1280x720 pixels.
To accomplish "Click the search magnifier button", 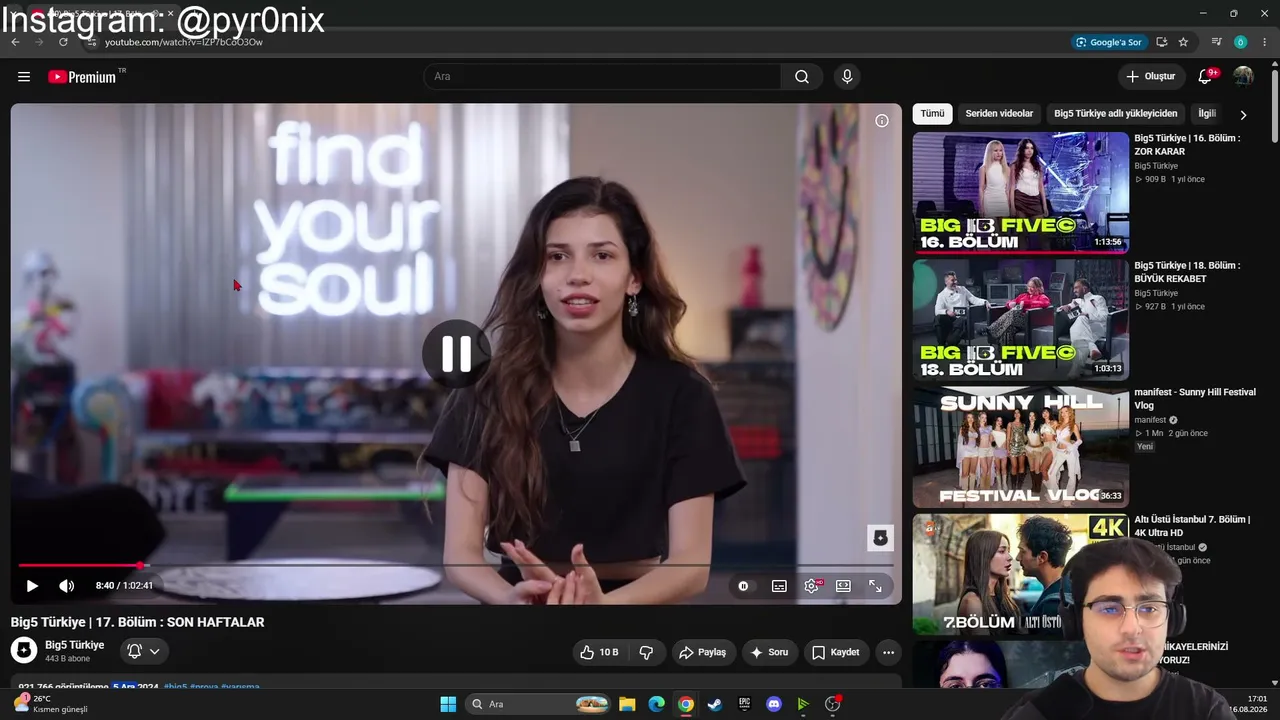I will (802, 77).
